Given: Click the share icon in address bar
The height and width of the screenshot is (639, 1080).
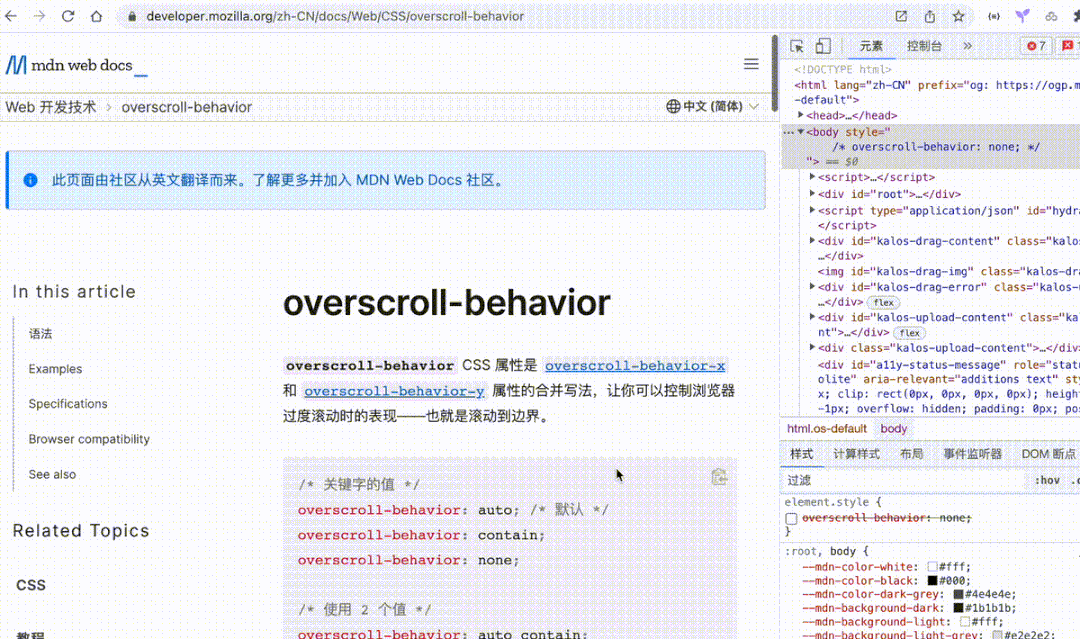Looking at the screenshot, I should pos(930,16).
